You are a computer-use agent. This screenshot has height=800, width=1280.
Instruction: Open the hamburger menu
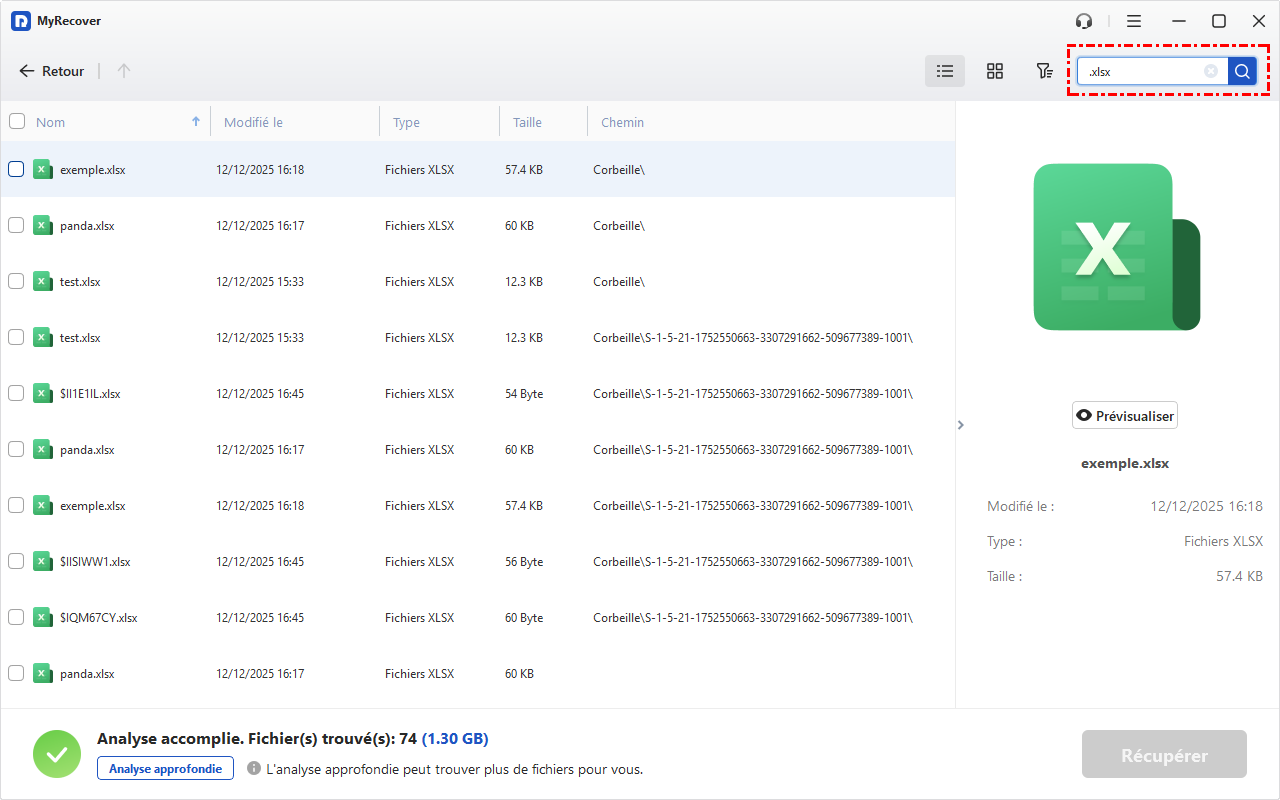[1134, 21]
